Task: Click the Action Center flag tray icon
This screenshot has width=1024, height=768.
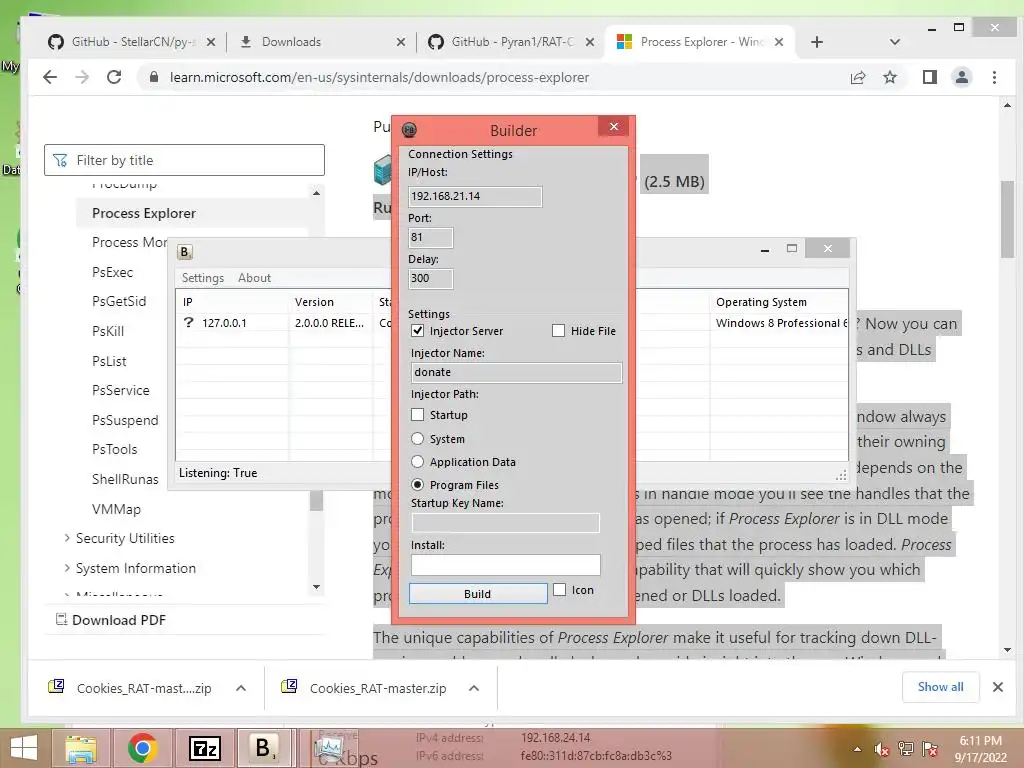Action: (930, 749)
